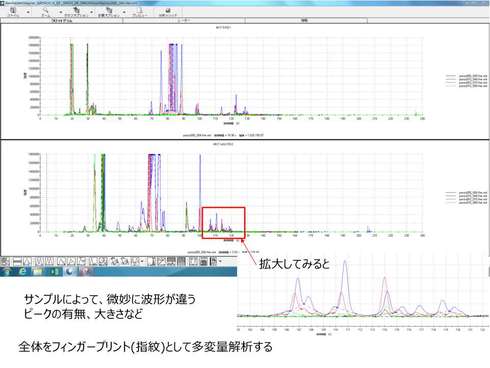Click the first legend entry of the upper chromatogram

click(466, 76)
